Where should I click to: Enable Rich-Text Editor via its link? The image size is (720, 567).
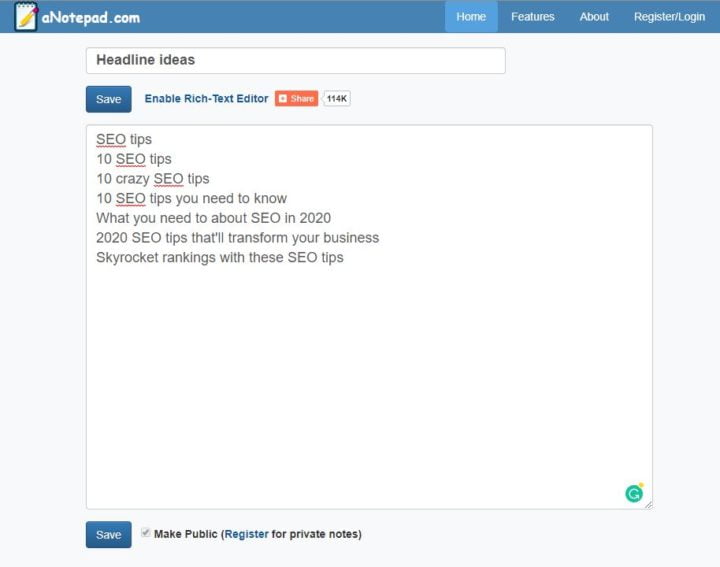pos(206,99)
